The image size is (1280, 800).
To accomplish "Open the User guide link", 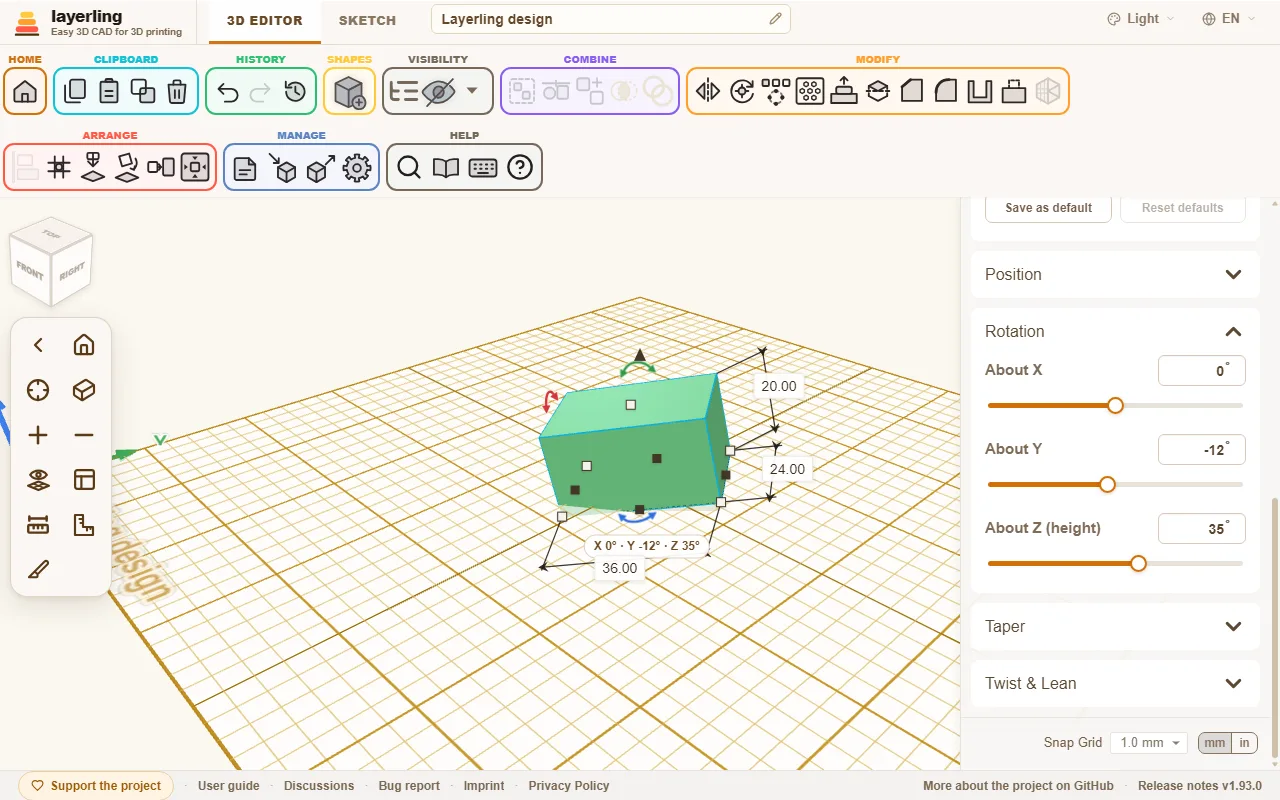I will coord(229,786).
